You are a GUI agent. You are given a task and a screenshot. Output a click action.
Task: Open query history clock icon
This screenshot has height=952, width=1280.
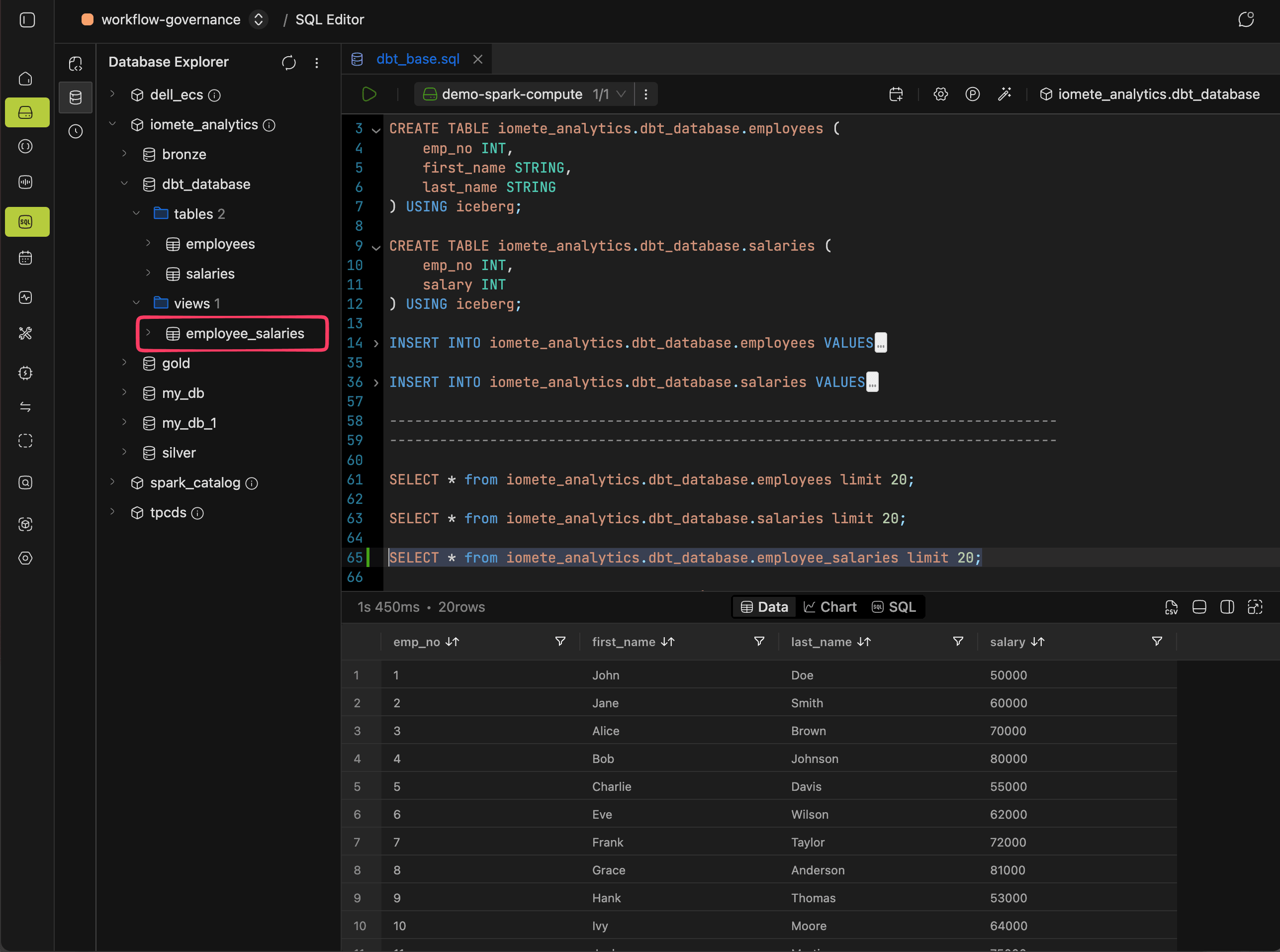click(x=76, y=131)
